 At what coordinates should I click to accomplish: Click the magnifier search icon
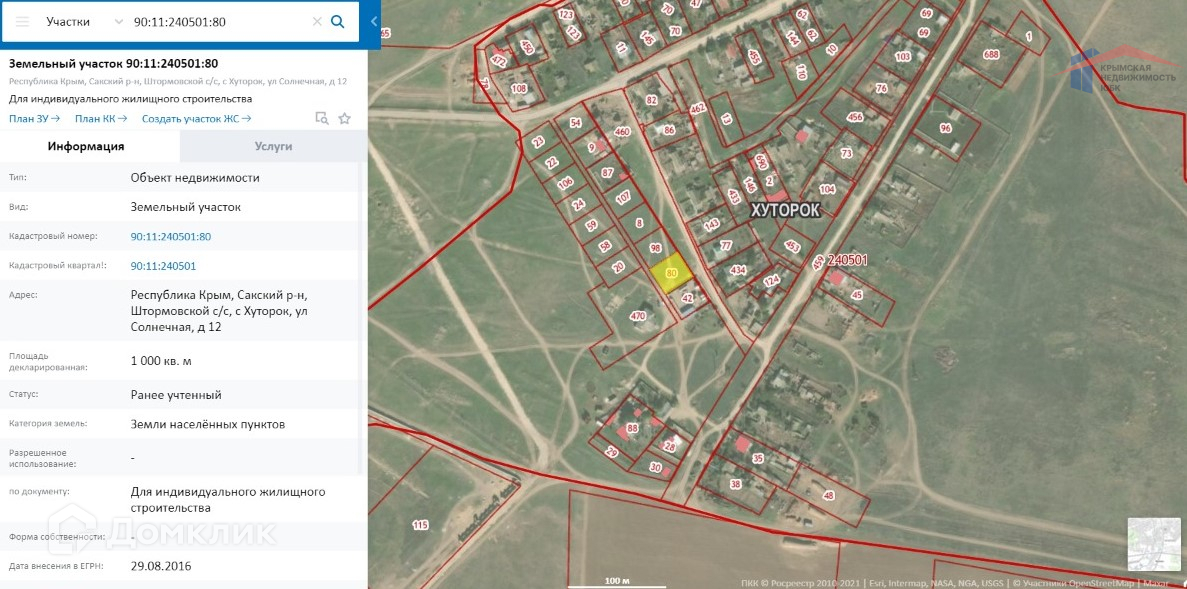(338, 22)
